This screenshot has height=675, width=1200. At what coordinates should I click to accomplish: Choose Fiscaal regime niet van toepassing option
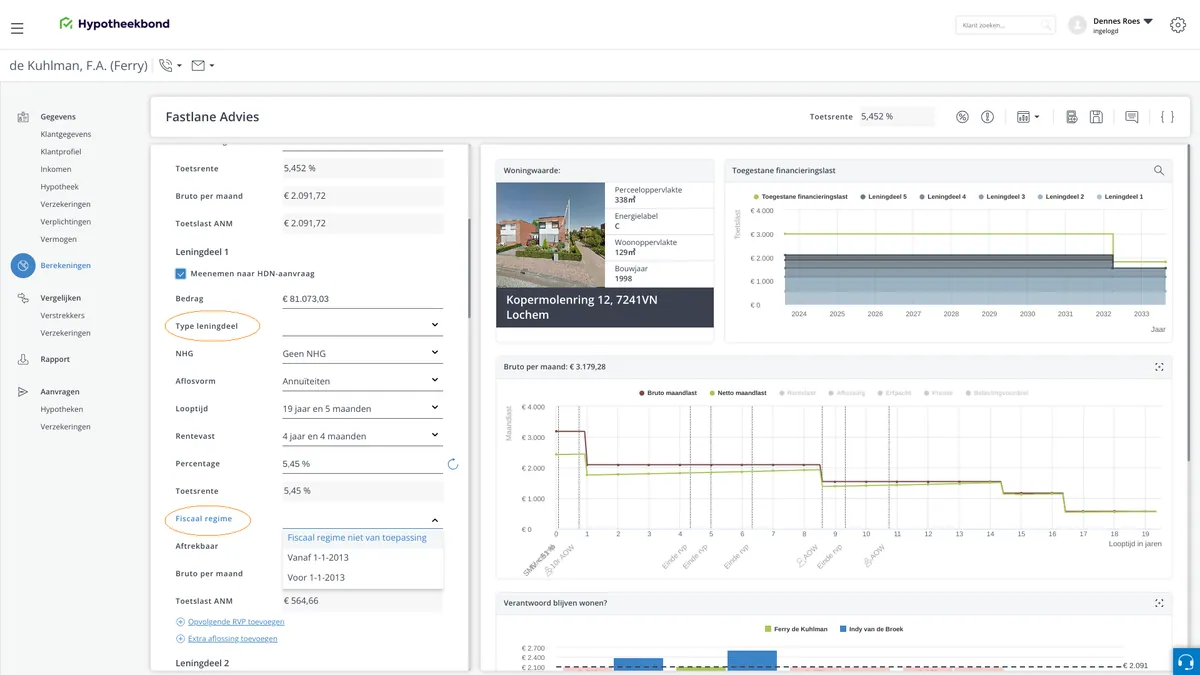363,538
